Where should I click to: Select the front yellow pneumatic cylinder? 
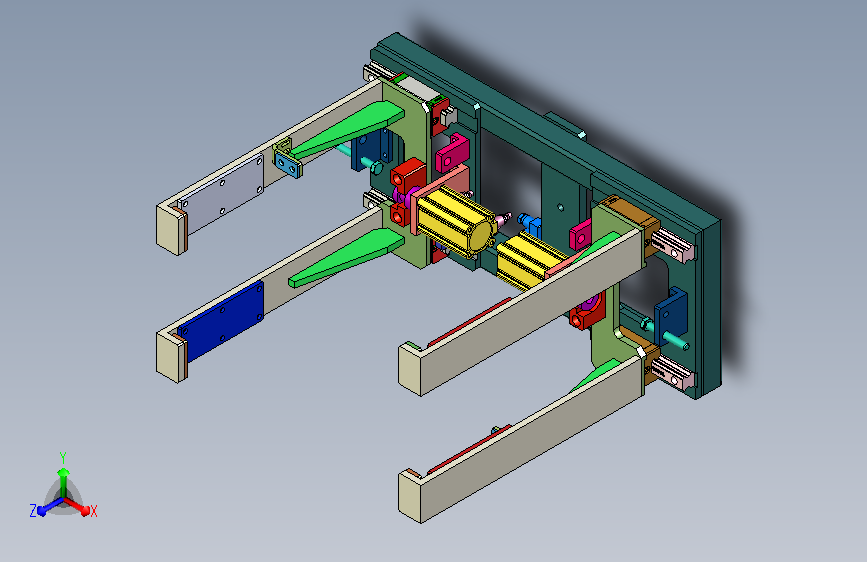pos(455,222)
